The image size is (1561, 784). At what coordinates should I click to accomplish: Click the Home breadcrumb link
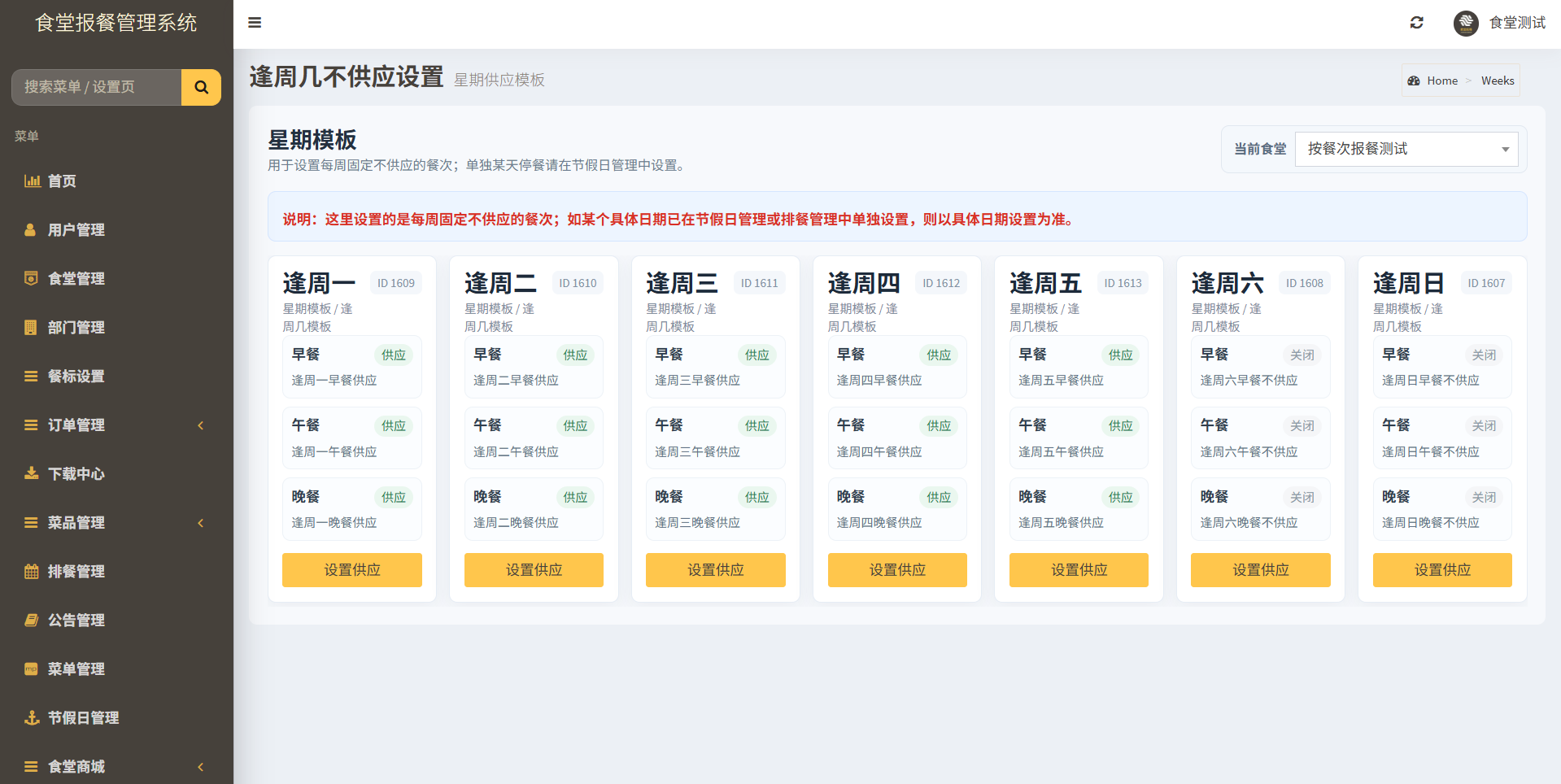click(1442, 81)
